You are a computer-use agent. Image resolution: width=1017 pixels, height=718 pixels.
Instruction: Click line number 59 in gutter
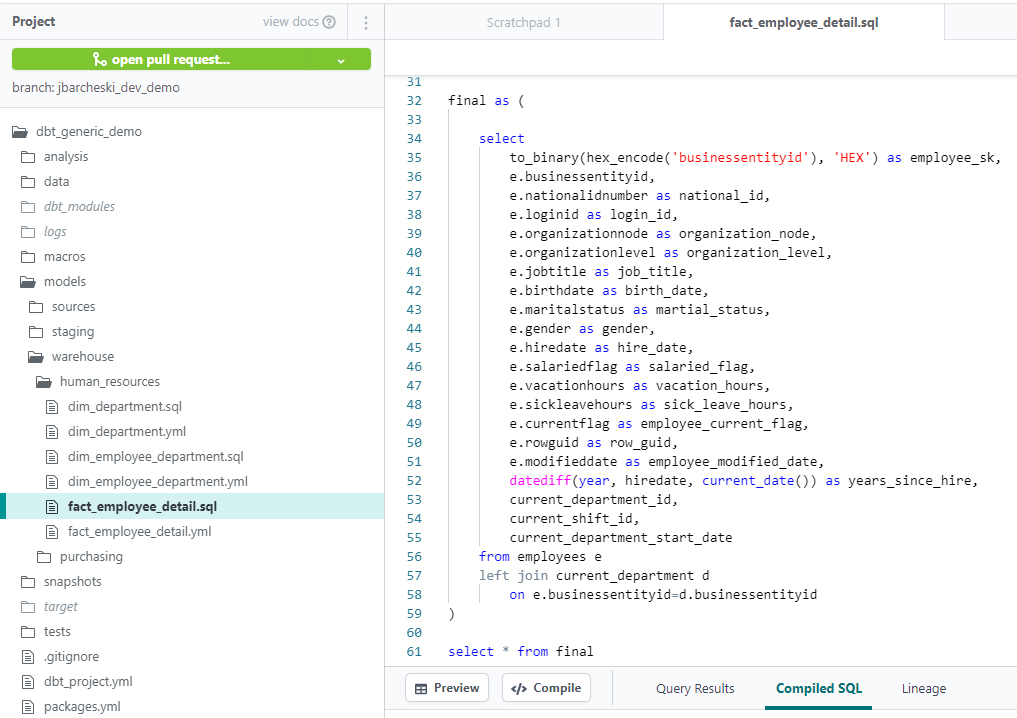414,614
